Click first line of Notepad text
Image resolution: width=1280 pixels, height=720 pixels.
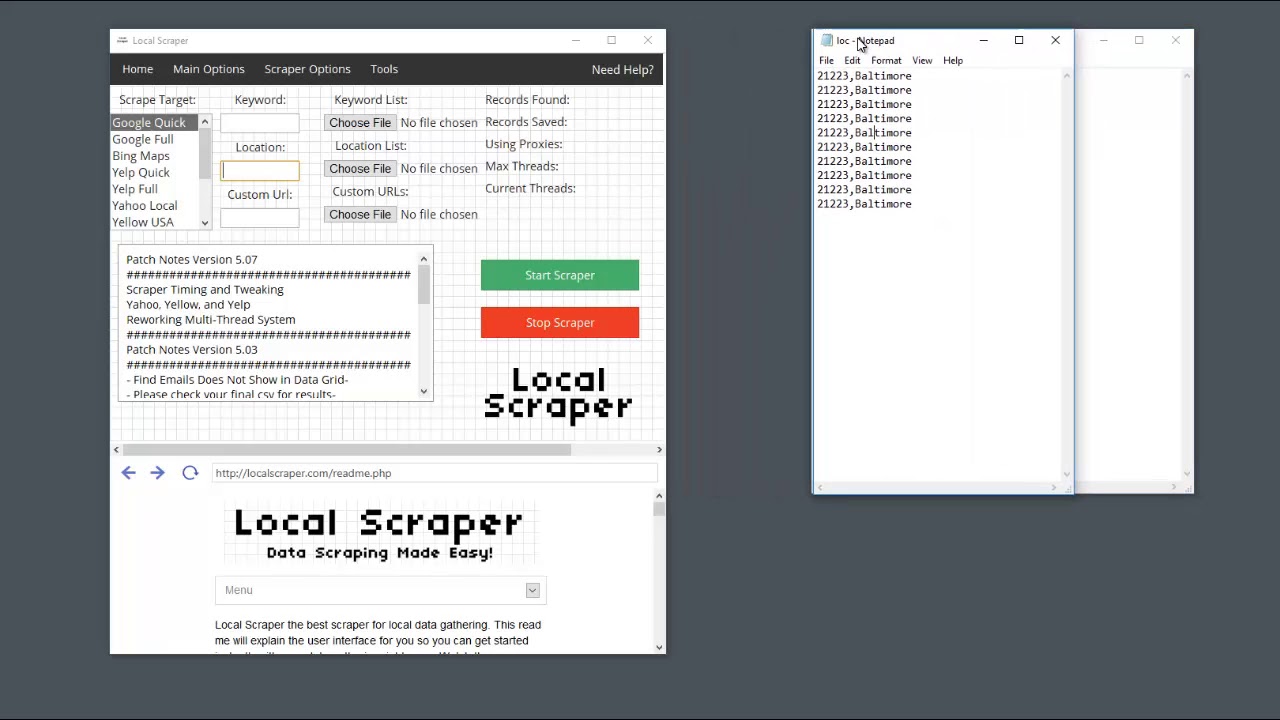[x=864, y=76]
